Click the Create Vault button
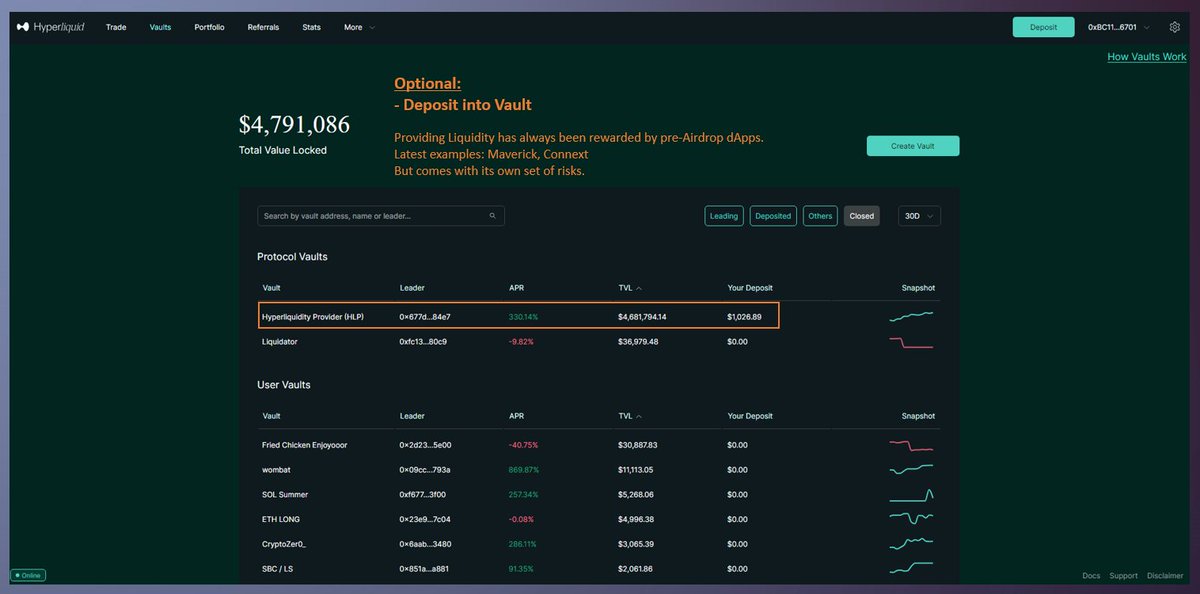 click(x=913, y=146)
